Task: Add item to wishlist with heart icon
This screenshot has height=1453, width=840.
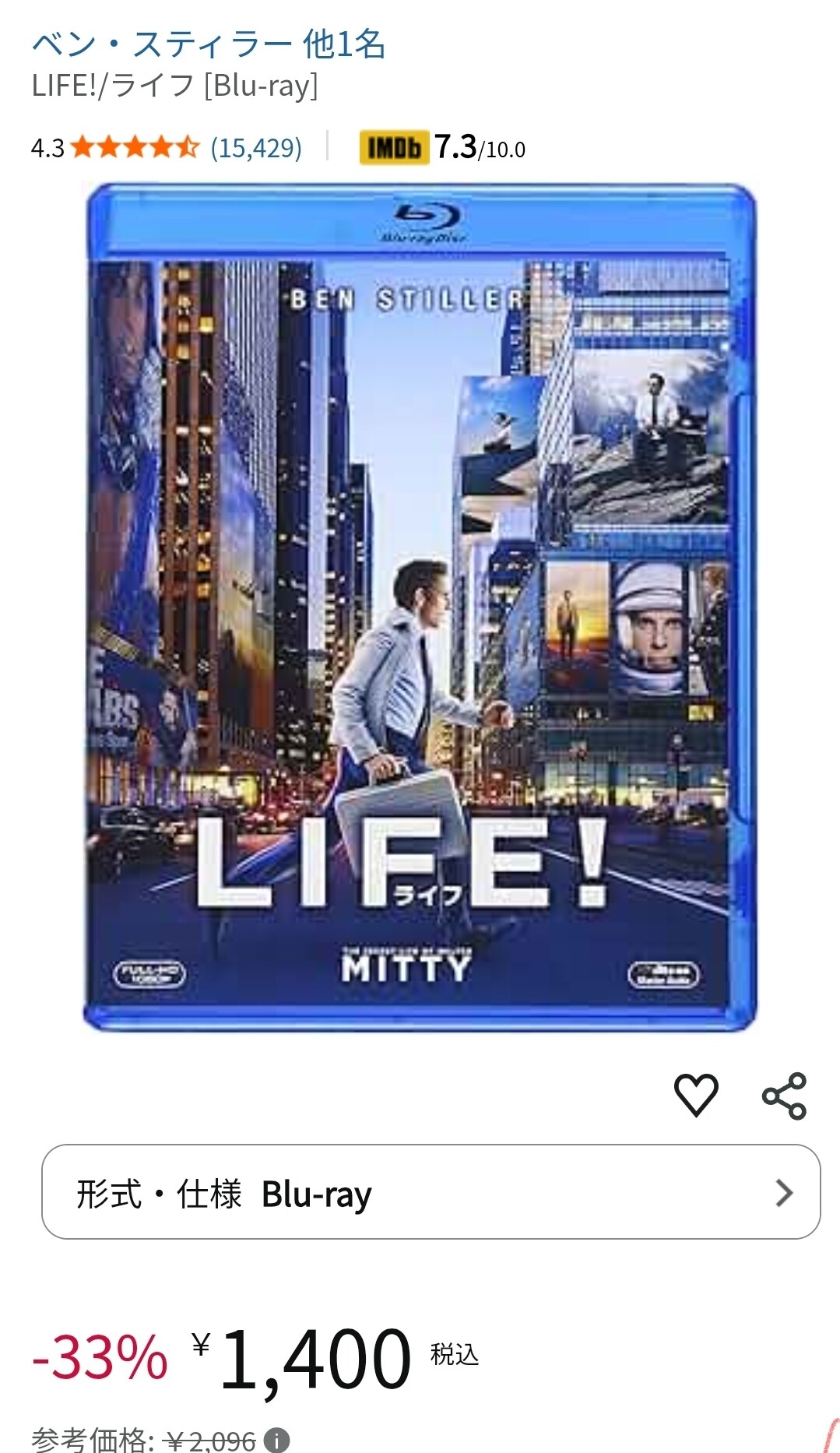Action: click(695, 1095)
